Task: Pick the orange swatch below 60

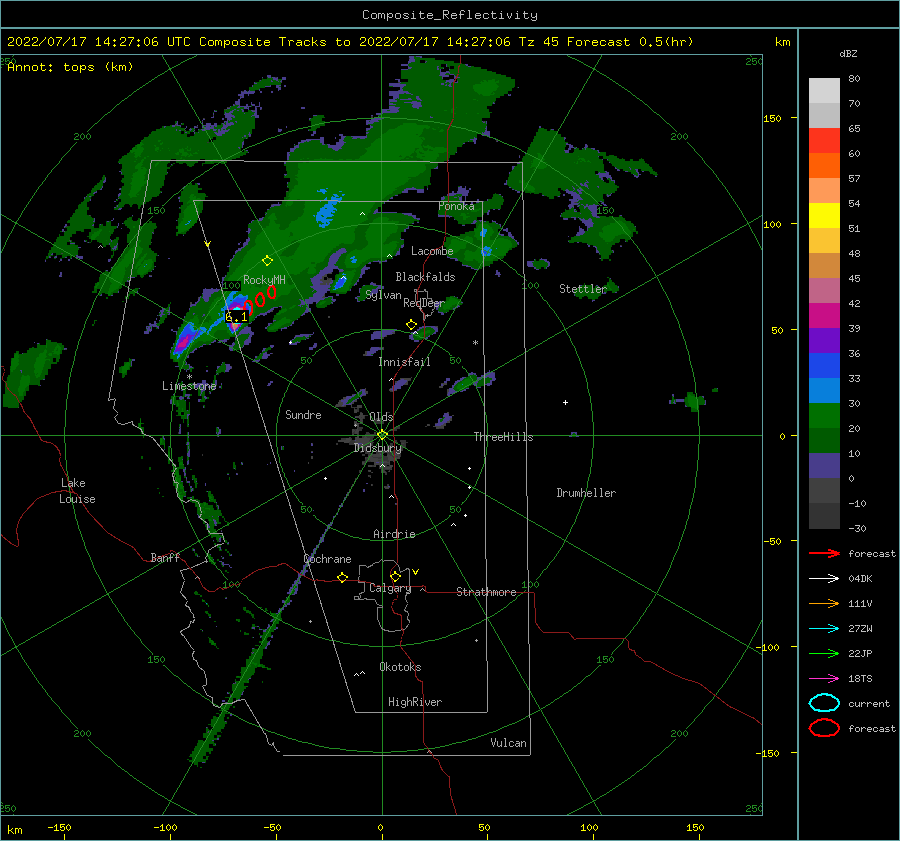Action: (x=824, y=166)
